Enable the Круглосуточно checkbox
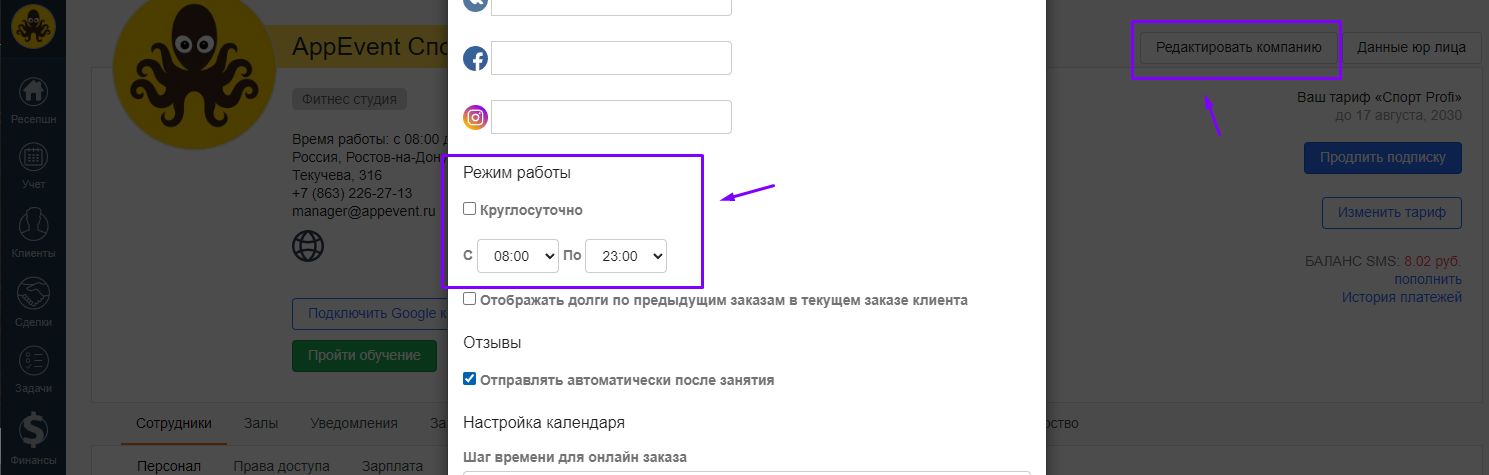This screenshot has width=1489, height=475. 470,210
